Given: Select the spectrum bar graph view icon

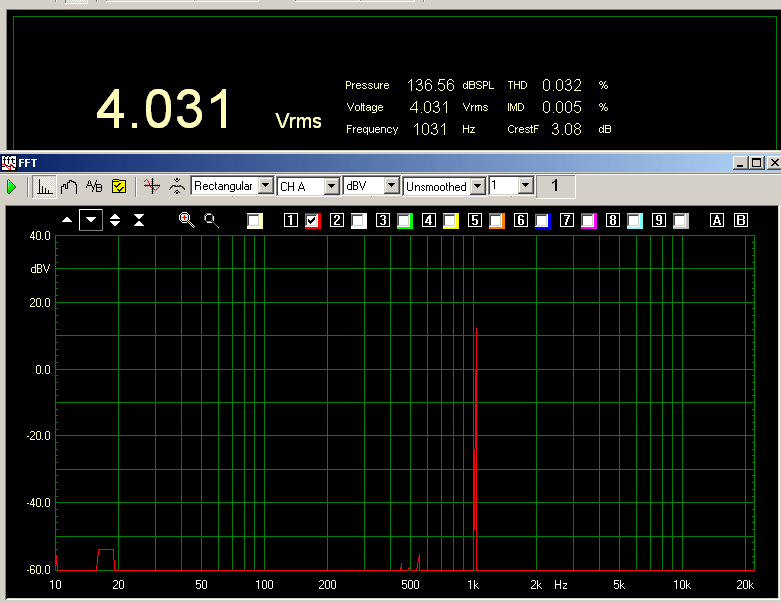Looking at the screenshot, I should [x=45, y=186].
